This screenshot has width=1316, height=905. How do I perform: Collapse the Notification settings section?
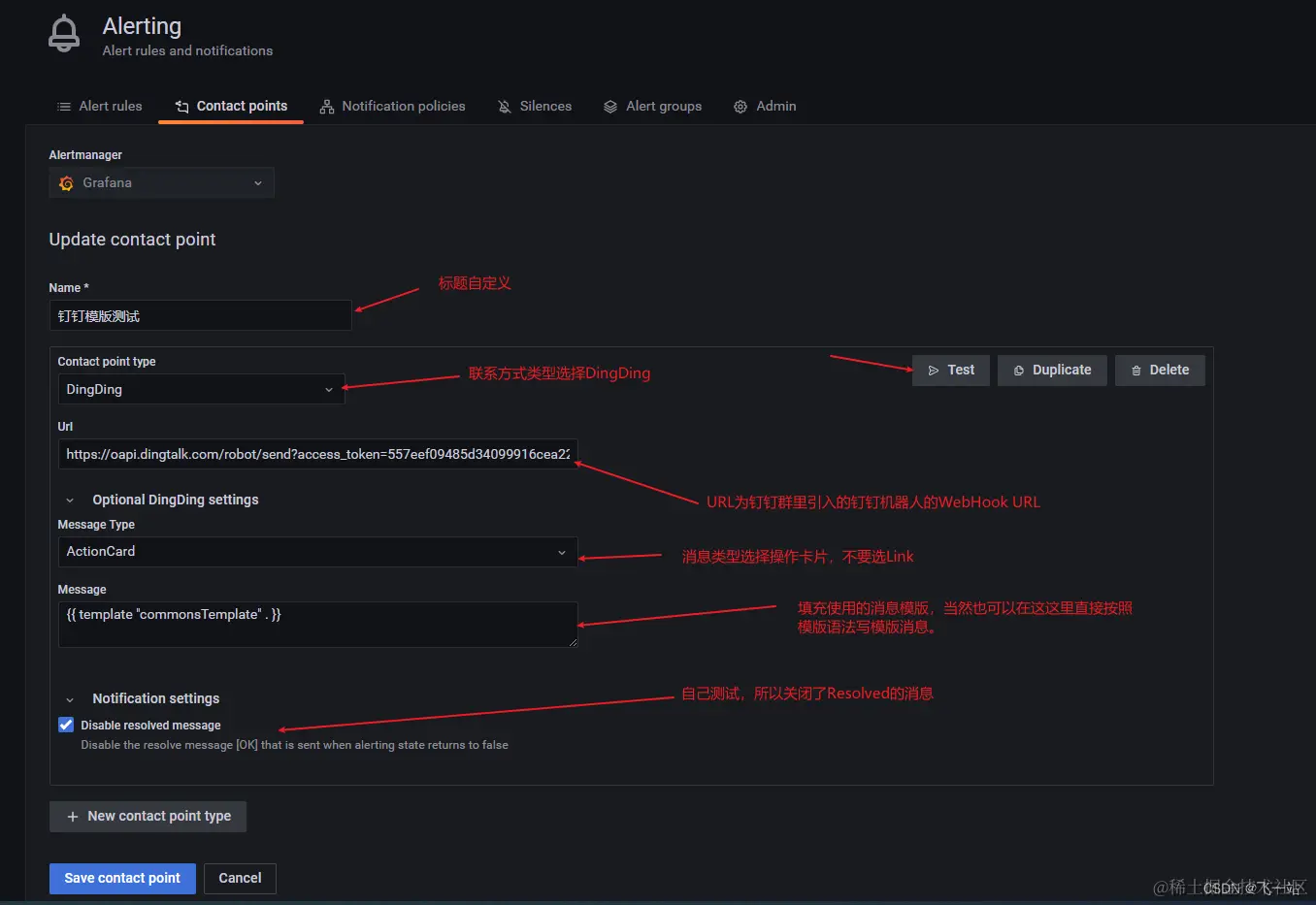click(70, 699)
